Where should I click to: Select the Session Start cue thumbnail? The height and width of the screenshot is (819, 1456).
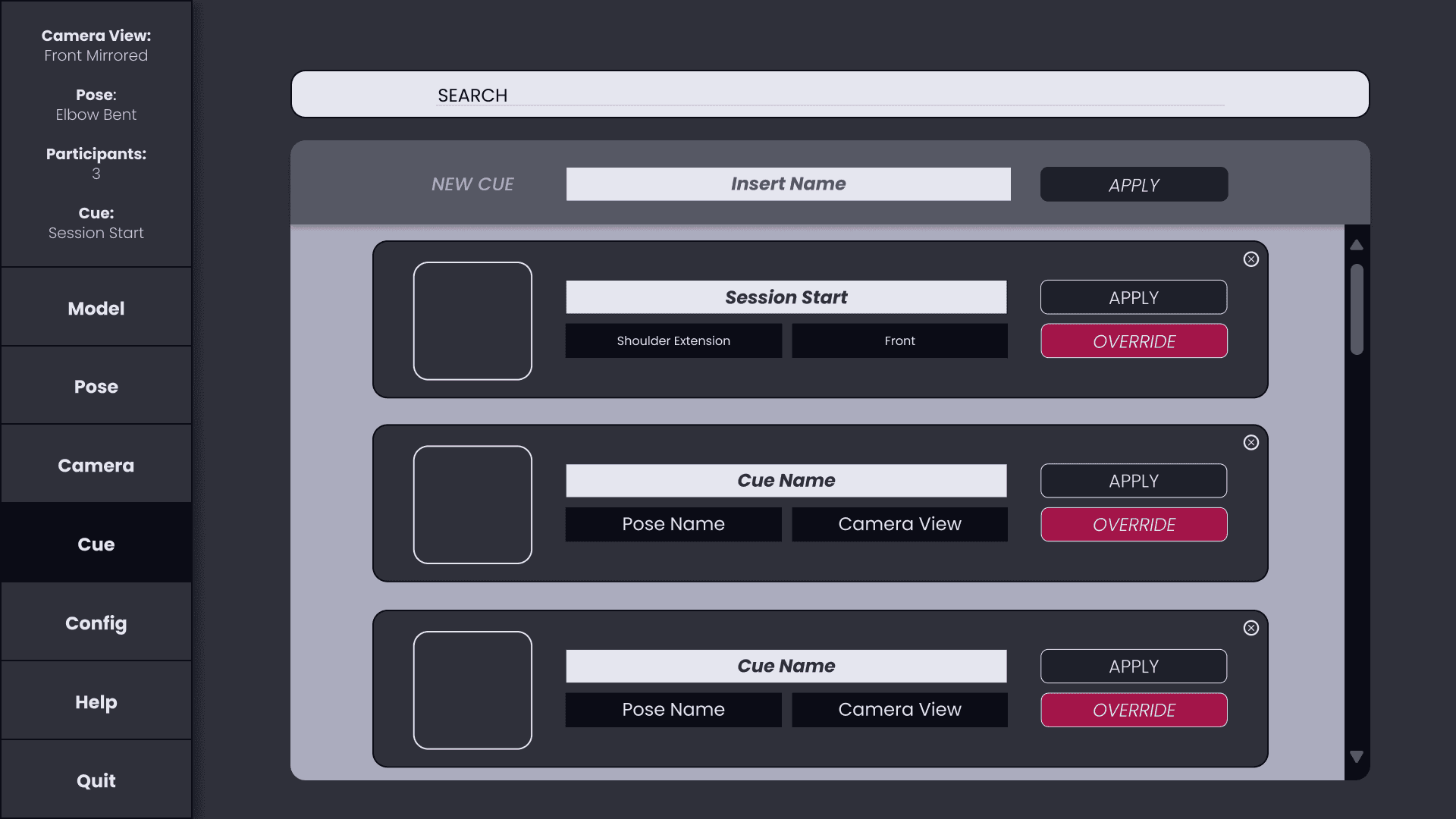click(x=472, y=321)
